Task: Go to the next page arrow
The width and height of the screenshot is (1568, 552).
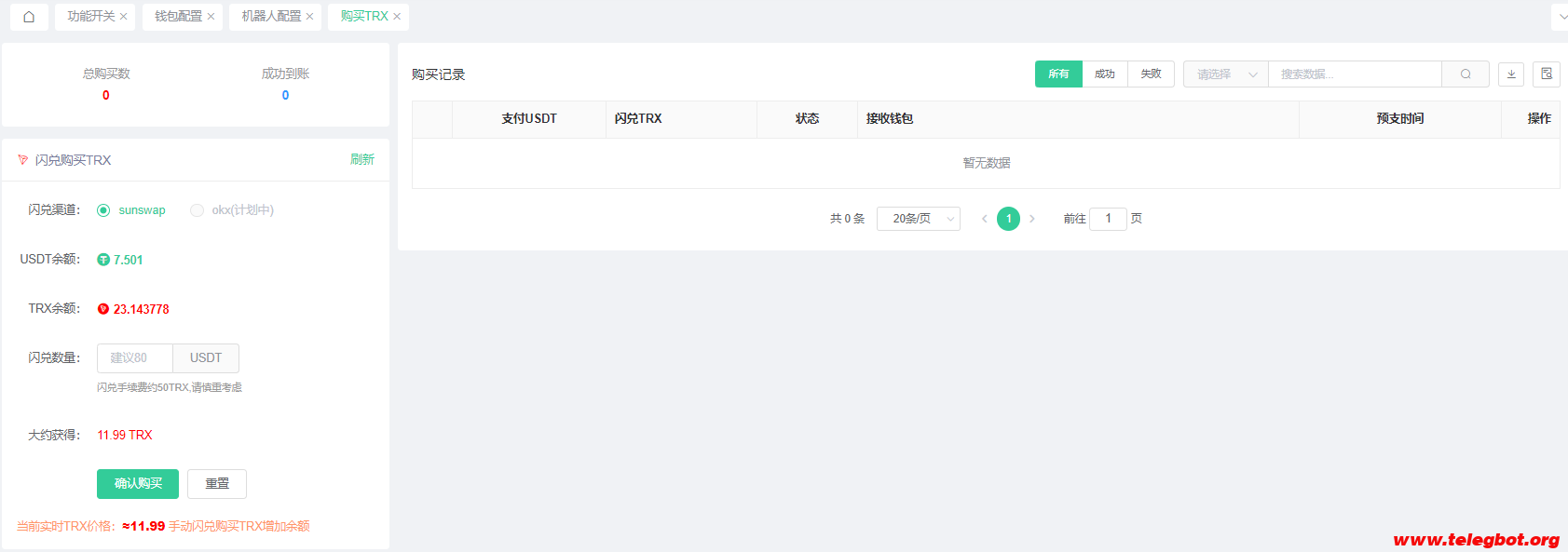Action: [1032, 219]
